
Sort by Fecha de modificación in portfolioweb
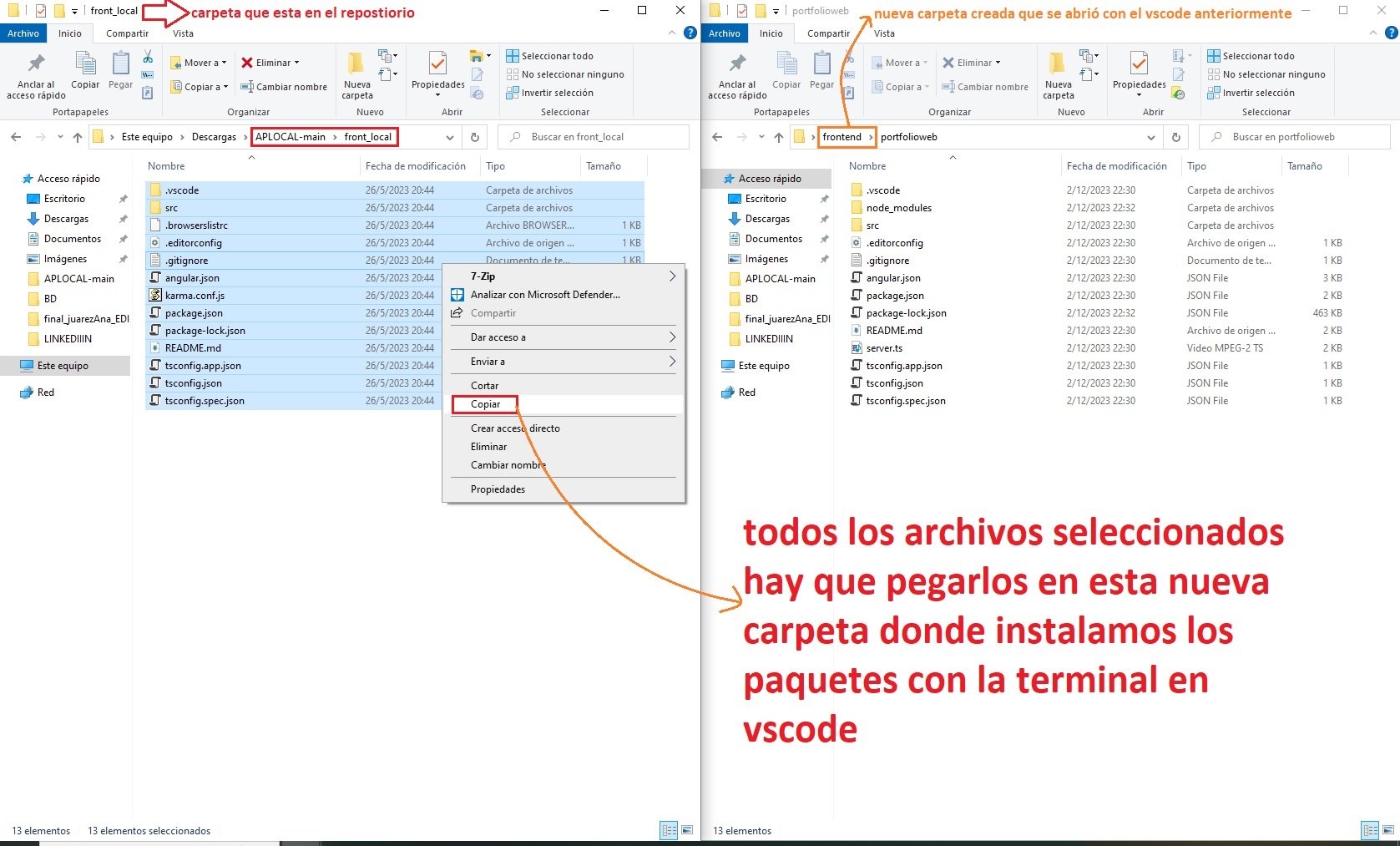coord(1116,166)
